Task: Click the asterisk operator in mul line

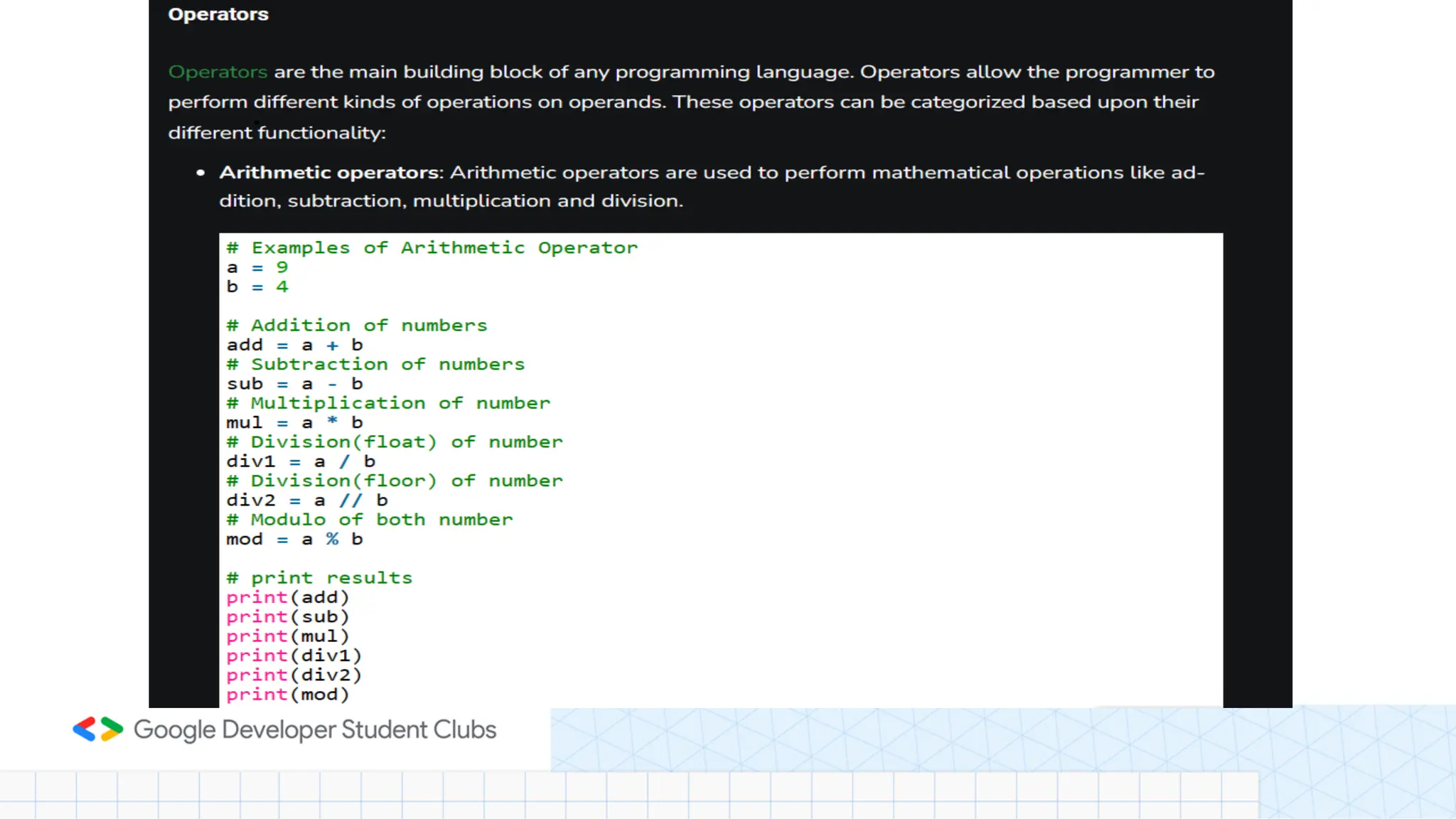Action: coord(332,422)
